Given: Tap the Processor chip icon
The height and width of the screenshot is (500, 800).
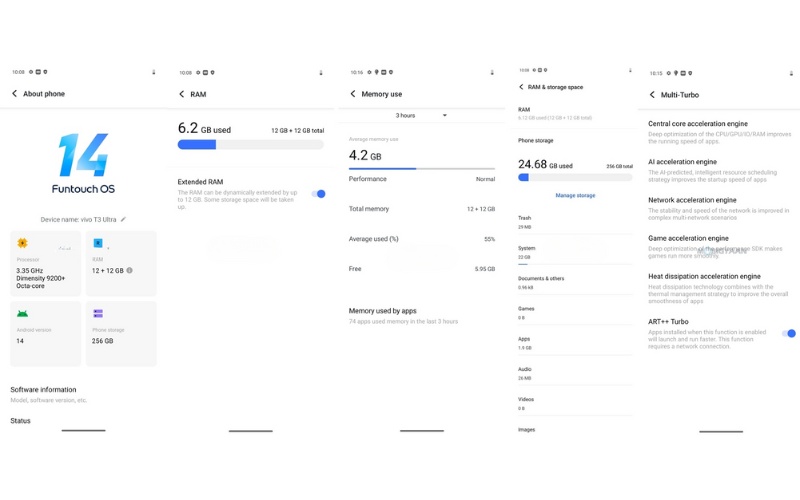Looking at the screenshot, I should pyautogui.click(x=22, y=243).
